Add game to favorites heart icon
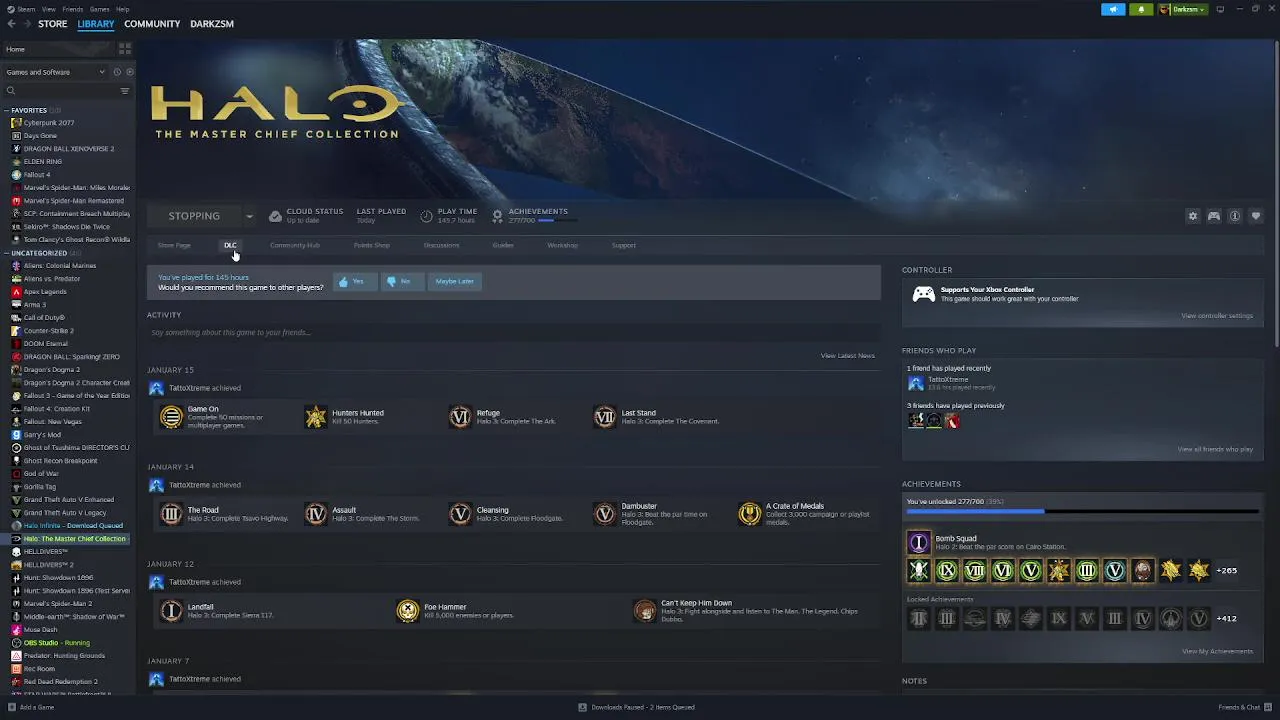The width and height of the screenshot is (1280, 720). coord(1256,216)
